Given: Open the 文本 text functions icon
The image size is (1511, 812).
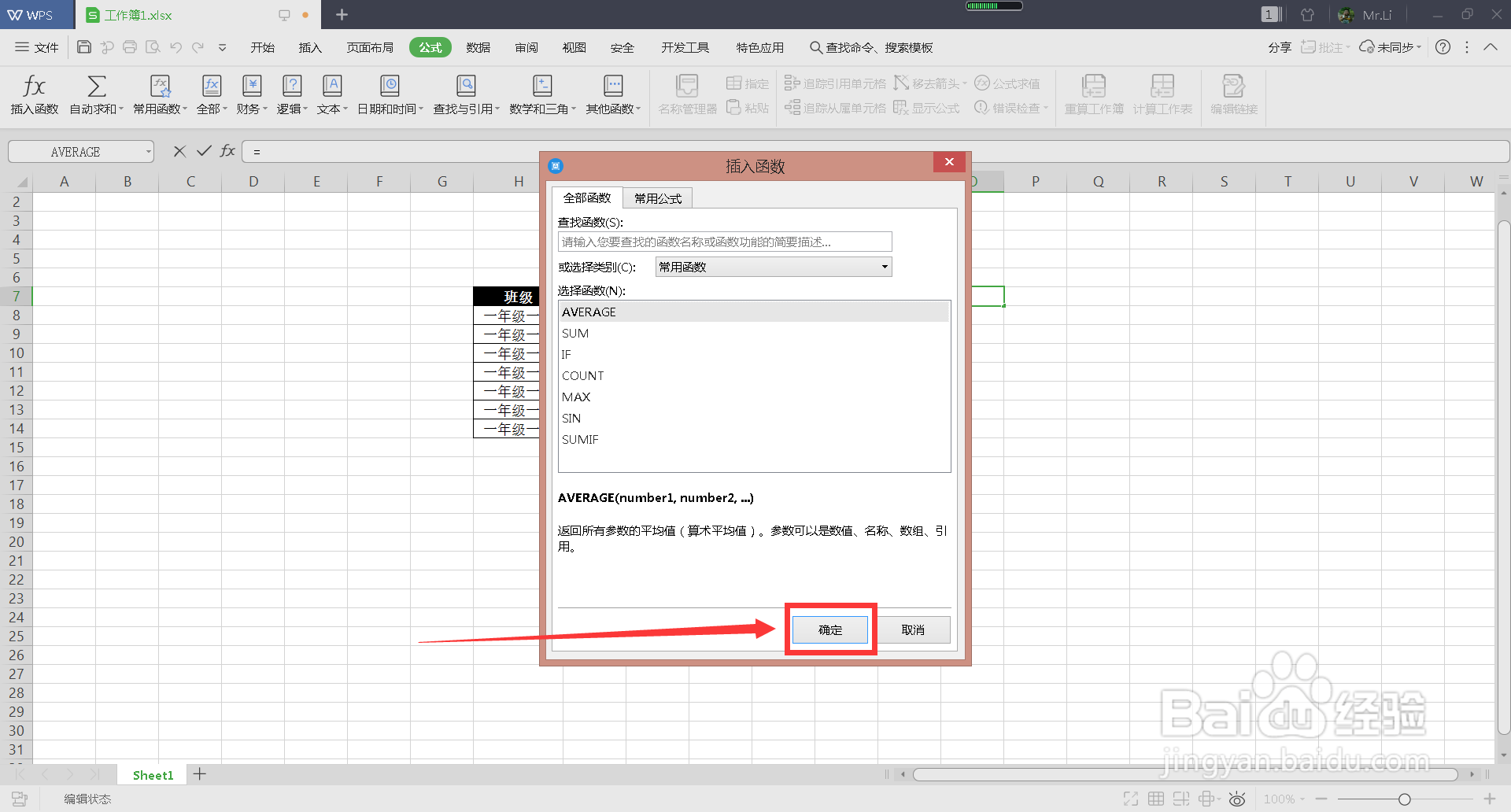Looking at the screenshot, I should [x=332, y=85].
